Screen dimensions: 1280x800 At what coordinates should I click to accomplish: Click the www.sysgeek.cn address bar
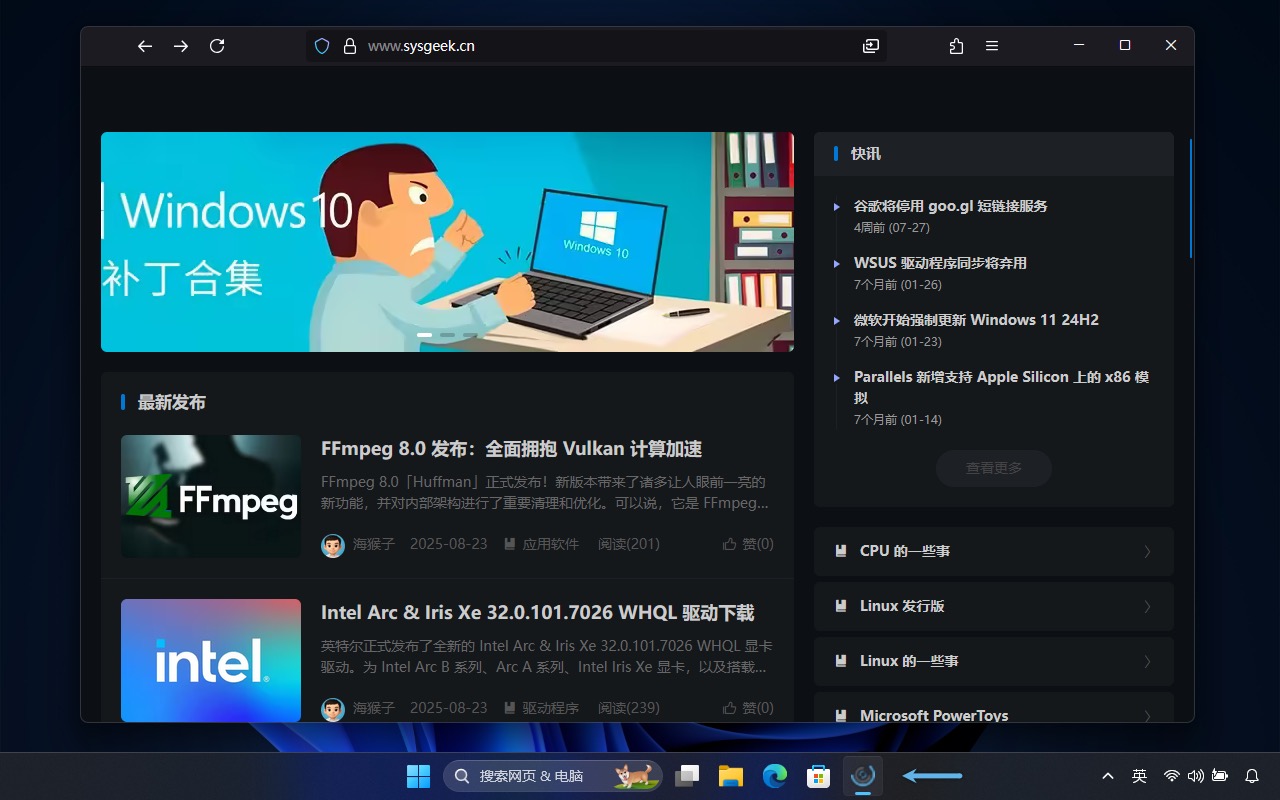[x=596, y=46]
